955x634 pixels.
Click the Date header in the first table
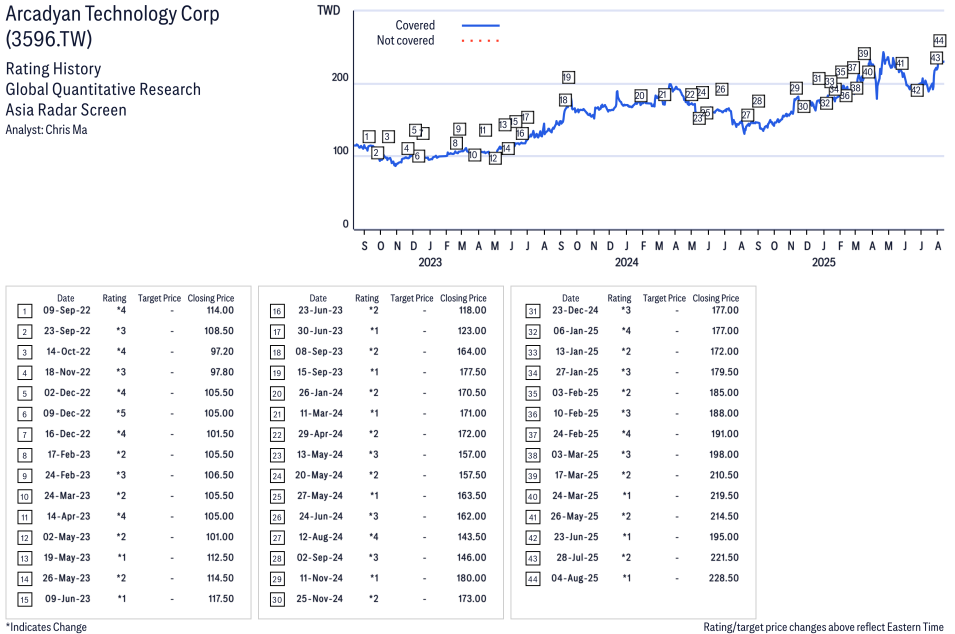click(x=66, y=298)
